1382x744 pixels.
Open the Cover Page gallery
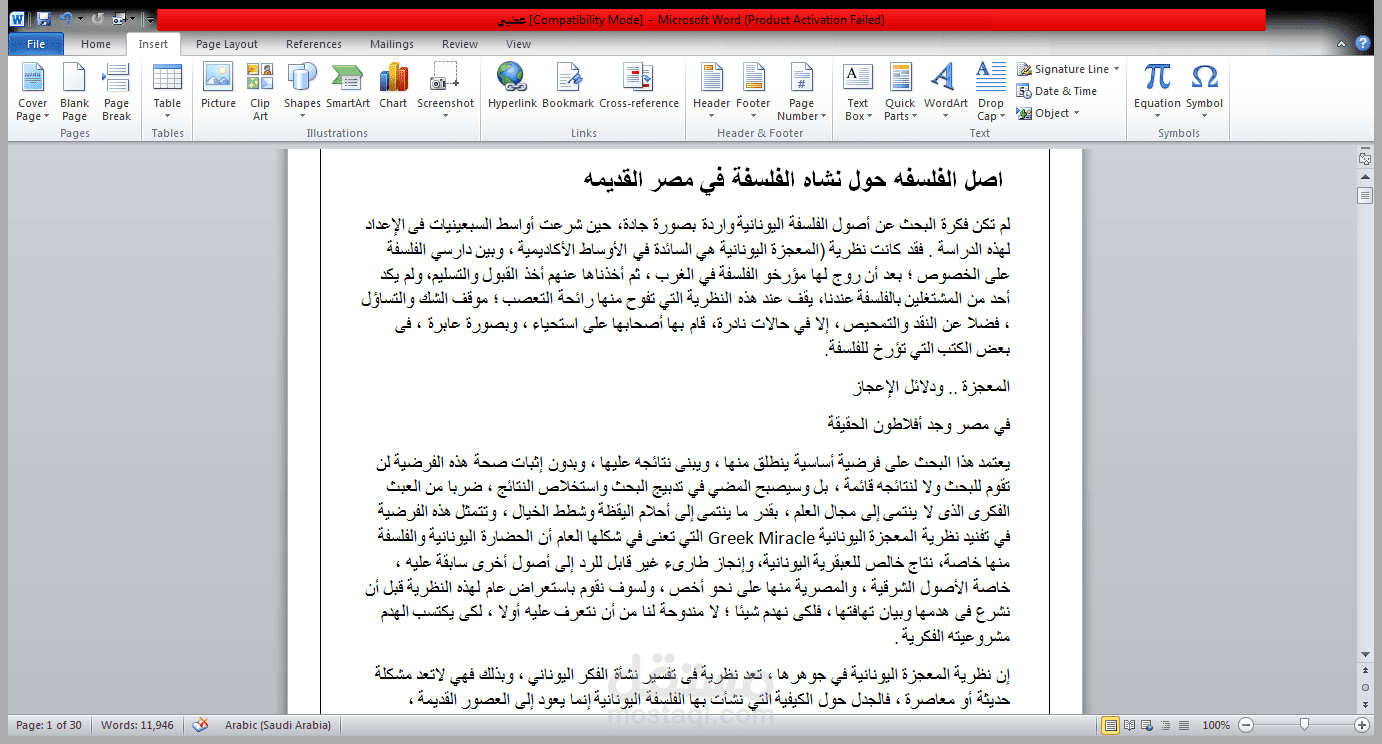click(32, 91)
